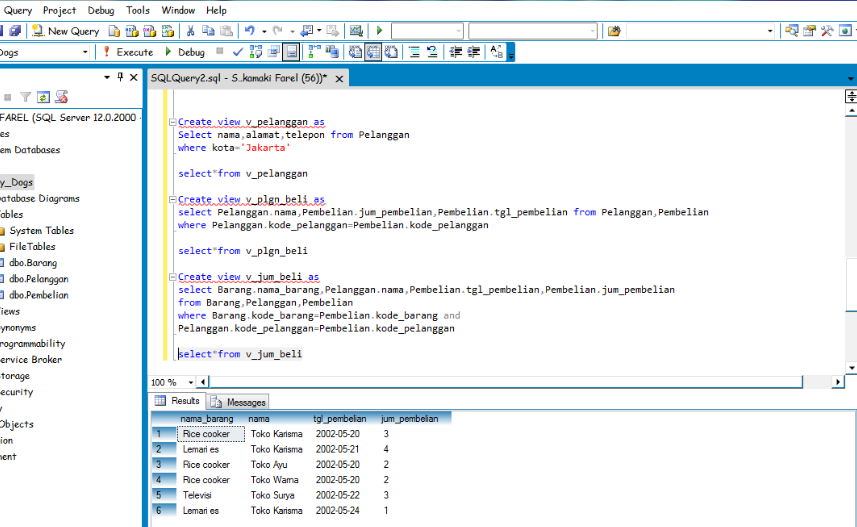Click the Analysis Services XMLA Query icon
The image size is (857, 527).
click(x=168, y=31)
